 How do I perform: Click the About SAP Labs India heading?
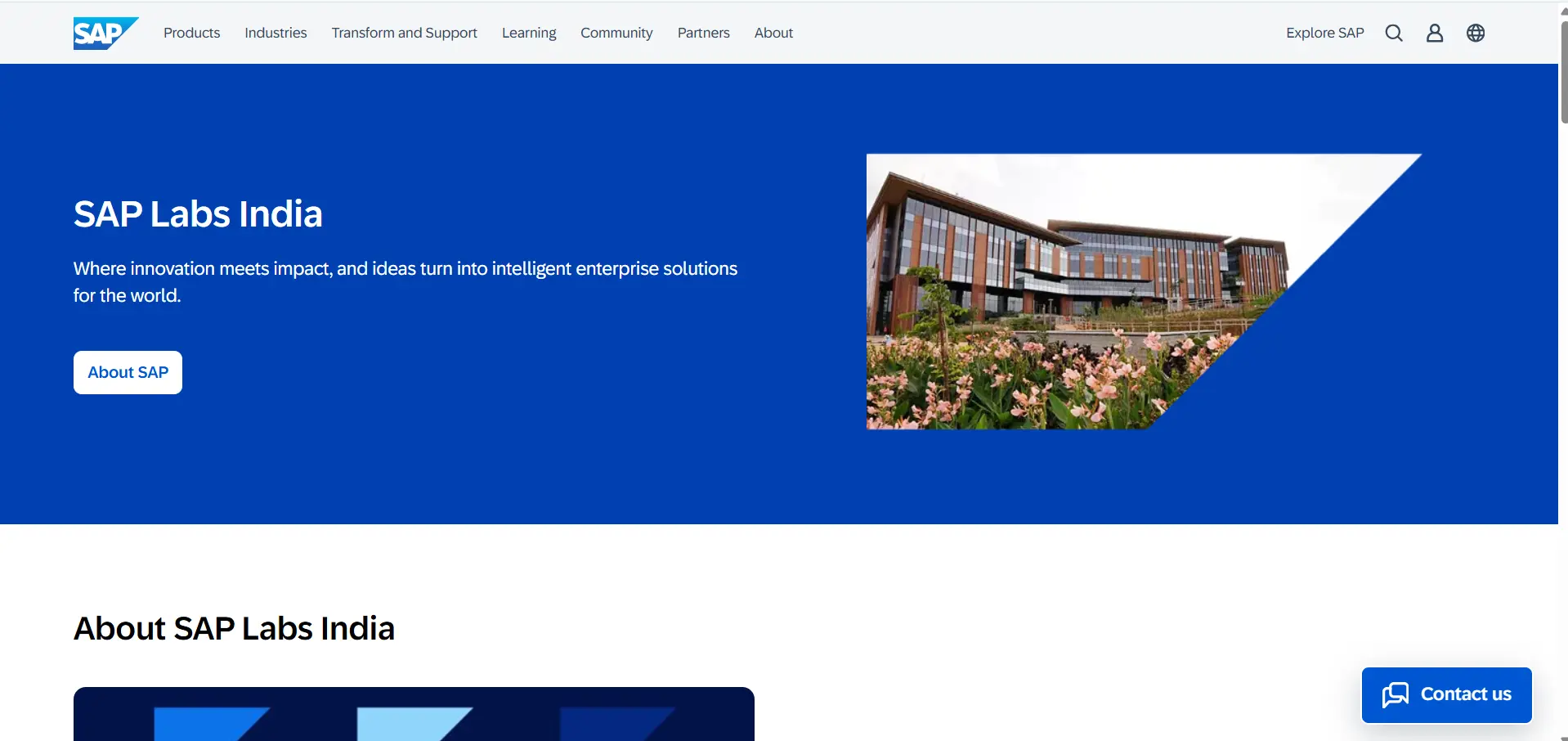click(234, 629)
